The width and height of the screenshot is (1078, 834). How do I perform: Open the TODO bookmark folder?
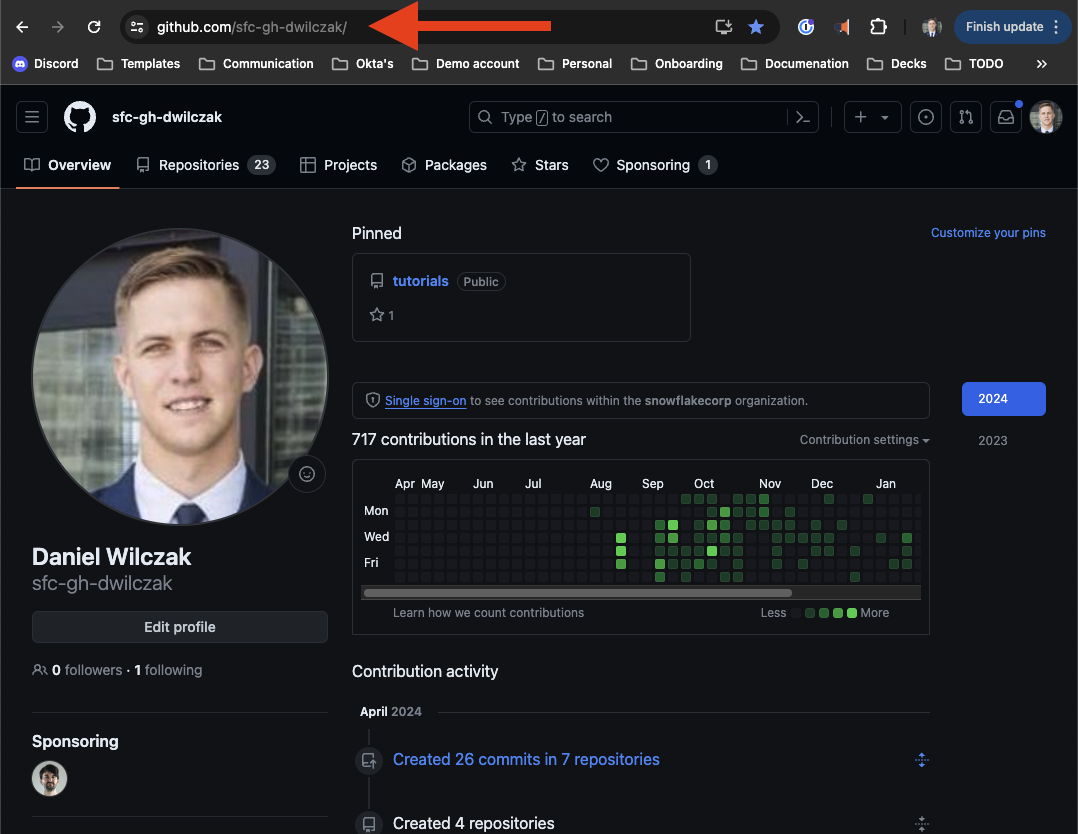point(975,64)
